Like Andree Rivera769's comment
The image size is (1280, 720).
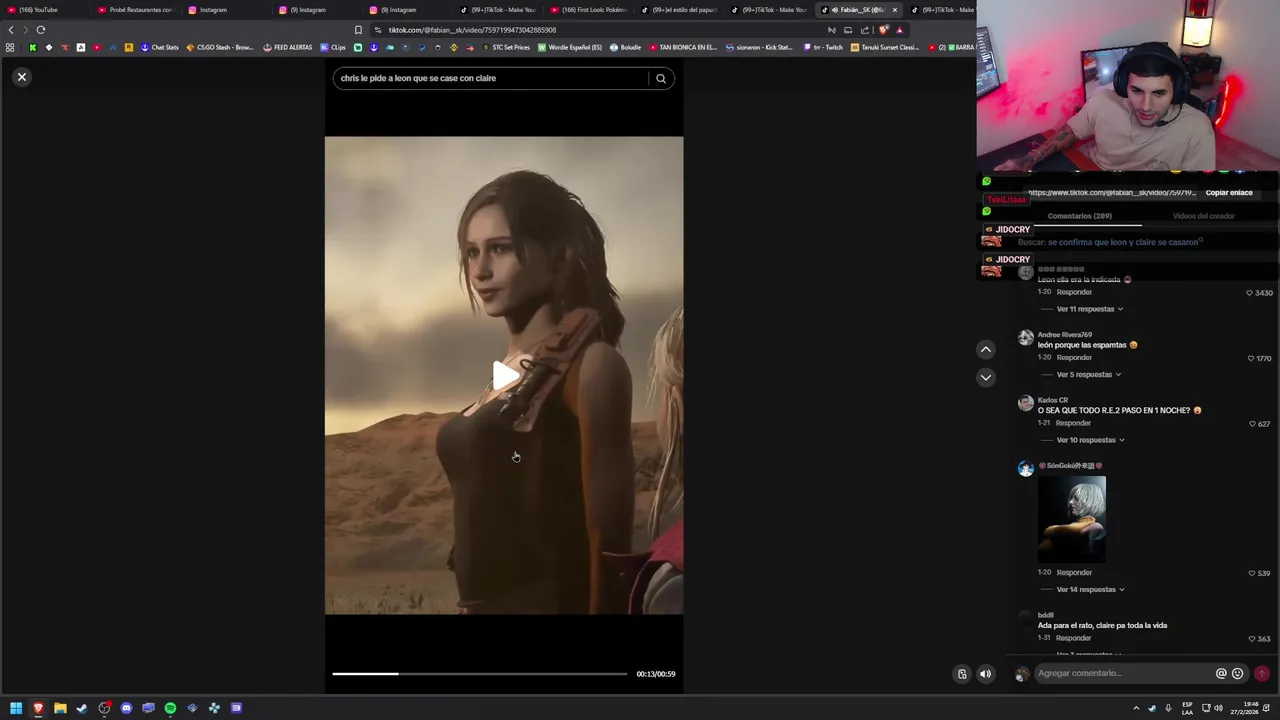pyautogui.click(x=1250, y=358)
